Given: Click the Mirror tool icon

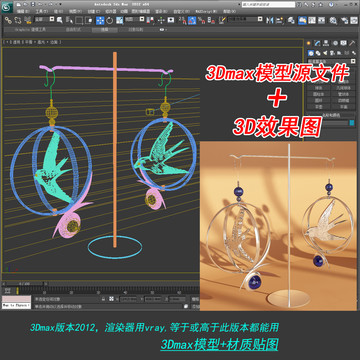Looking at the screenshot, I should 269,20.
